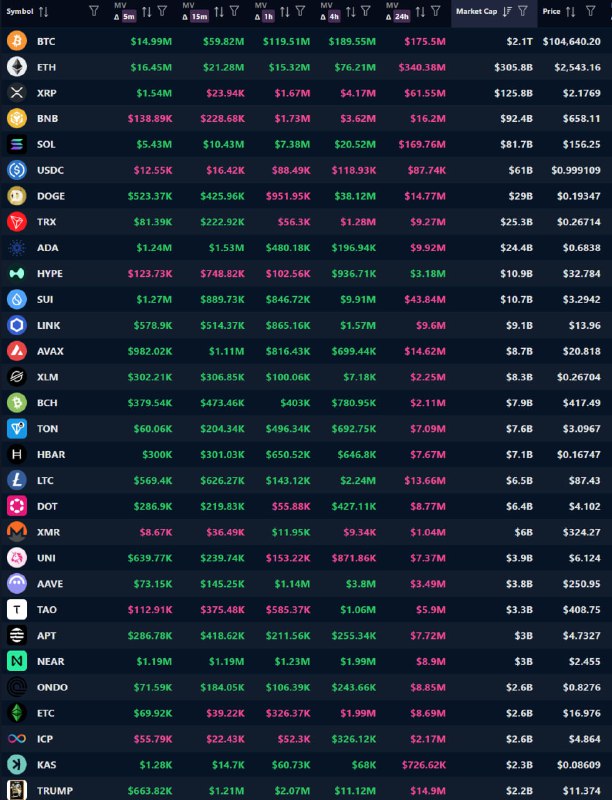The width and height of the screenshot is (612, 800).
Task: Click the ONDO coin icon
Action: point(17,687)
